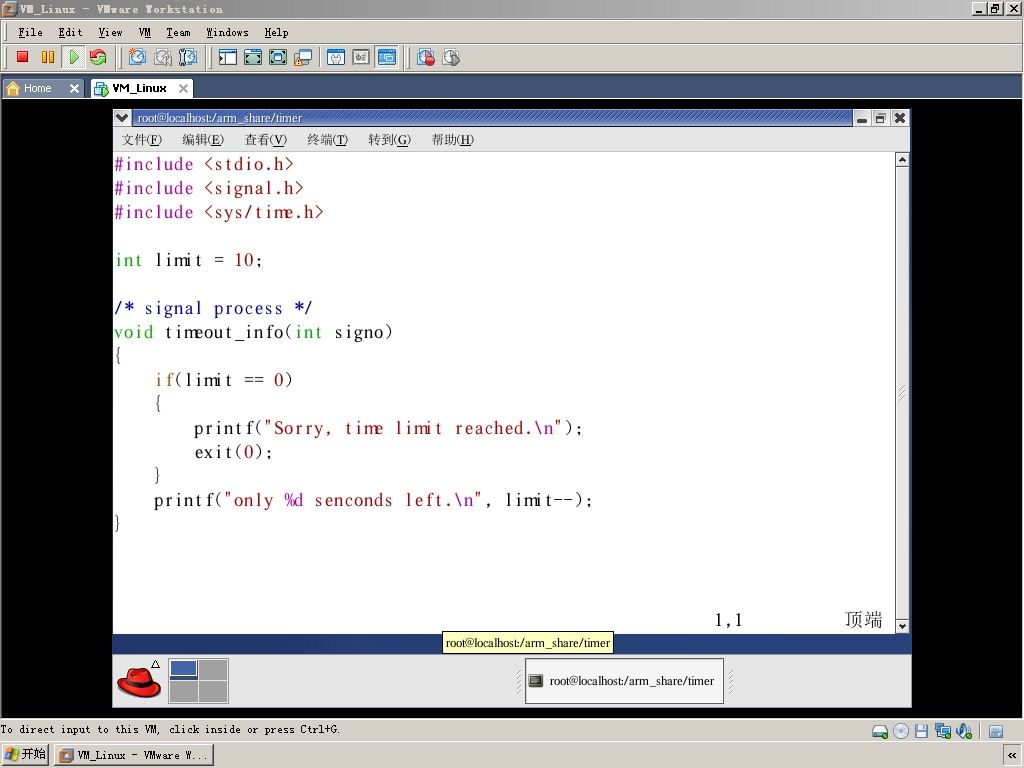
Task: Reset the virtual machine using the reset icon
Action: click(99, 57)
